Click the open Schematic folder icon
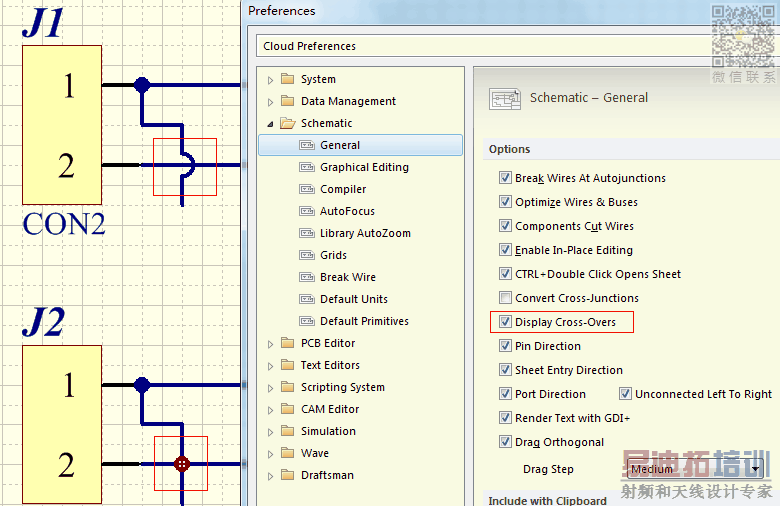The height and width of the screenshot is (506, 780). (x=288, y=123)
